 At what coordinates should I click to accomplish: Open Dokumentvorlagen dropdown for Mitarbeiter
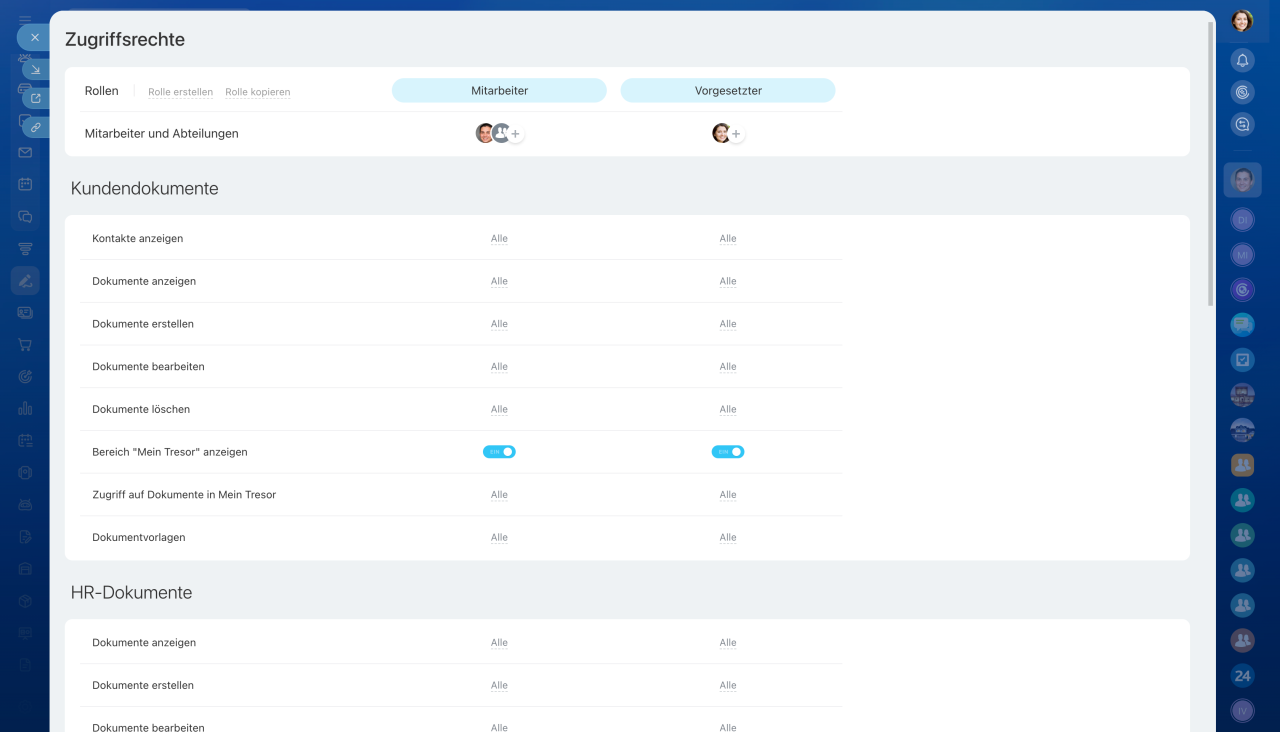point(499,537)
